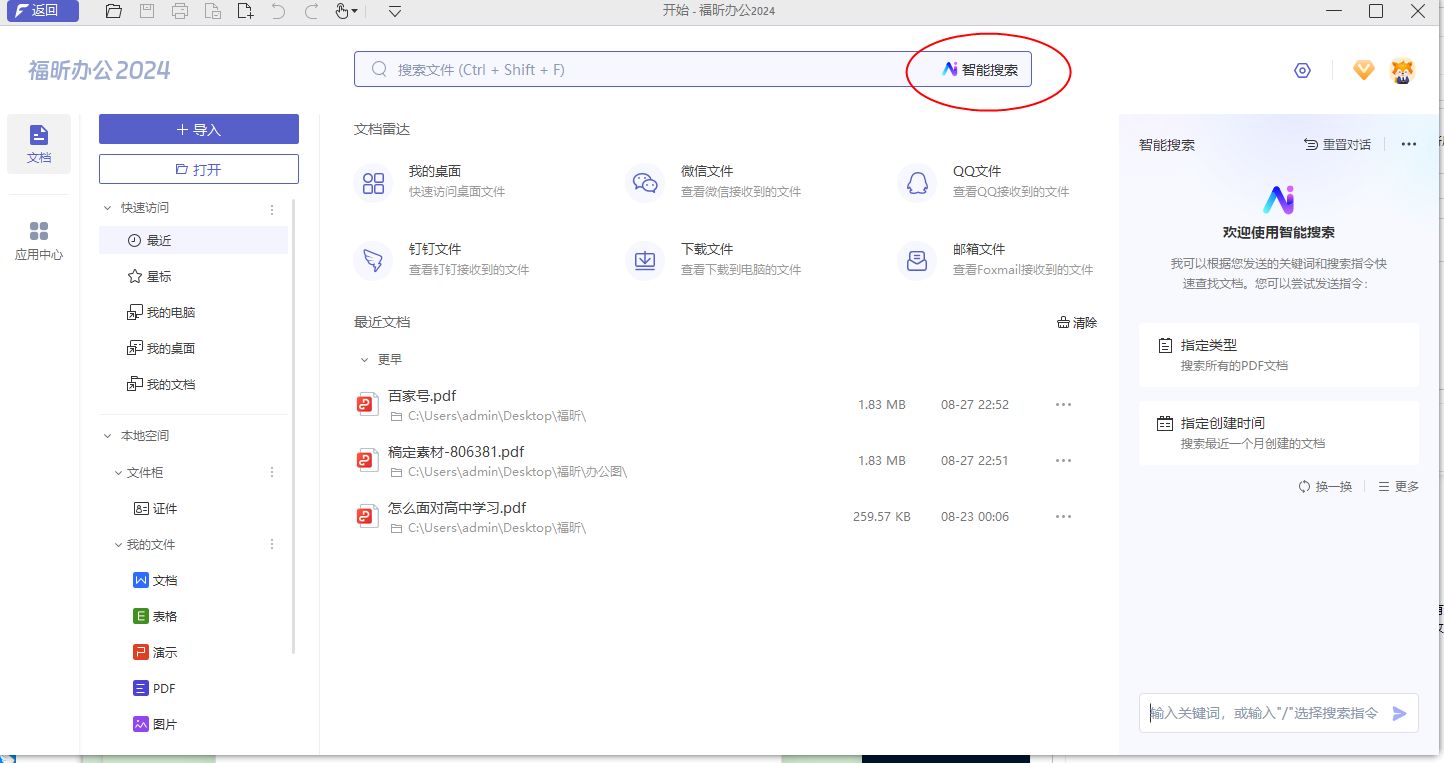Open more options for 怎么面对高中学习.pdf
Screen dimensions: 1444x763
click(1063, 516)
